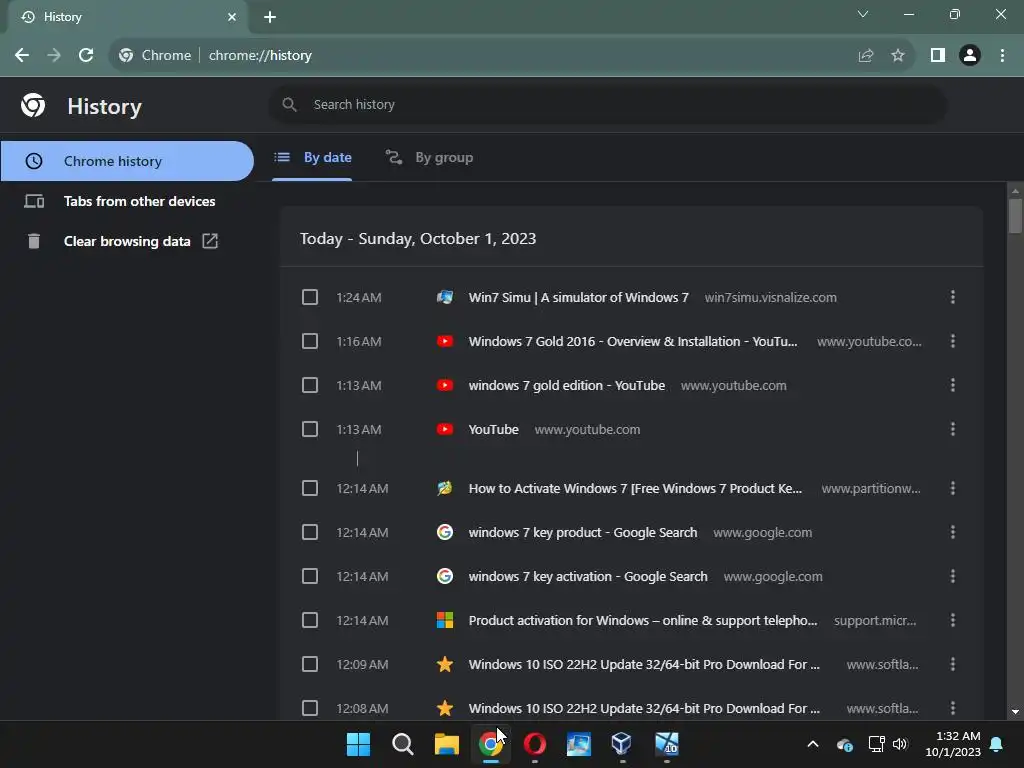Open more actions for How to Activate Windows 7
The width and height of the screenshot is (1024, 768).
(x=953, y=488)
